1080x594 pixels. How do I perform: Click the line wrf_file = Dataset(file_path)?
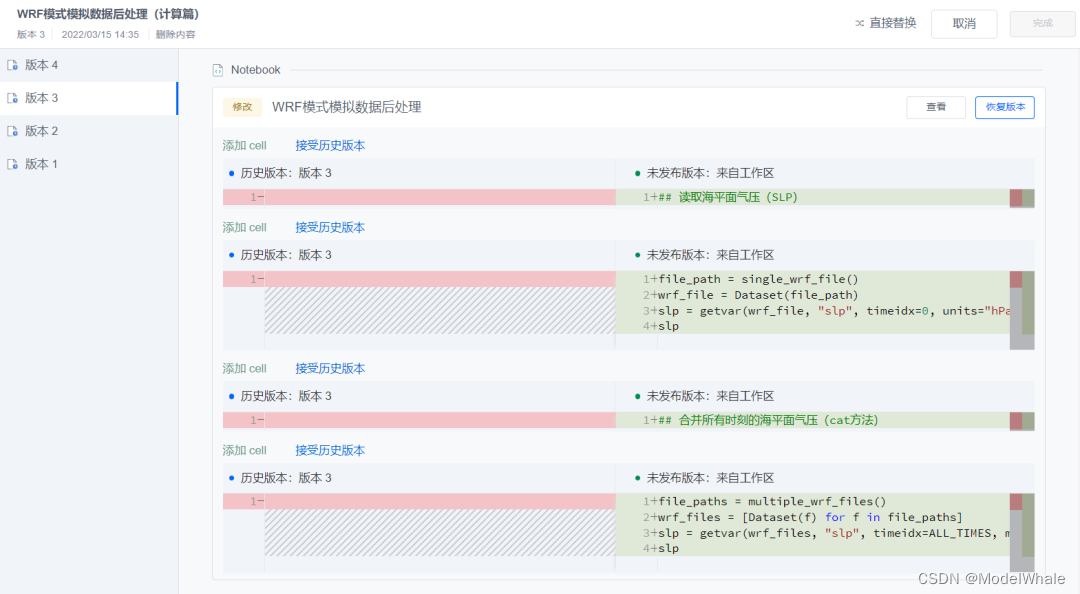click(758, 295)
